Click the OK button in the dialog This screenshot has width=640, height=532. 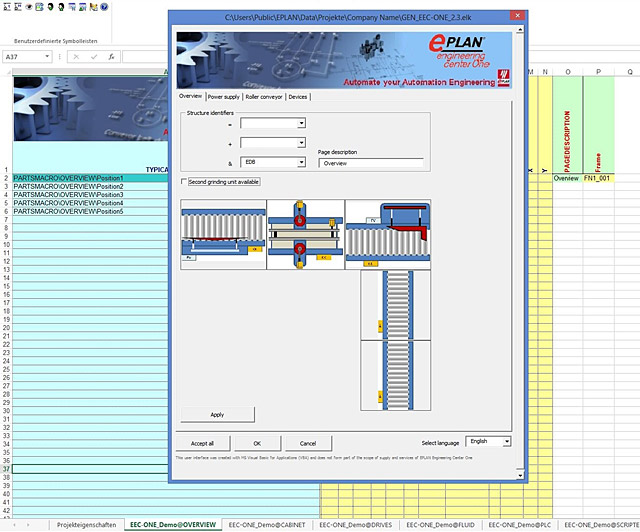[x=257, y=443]
